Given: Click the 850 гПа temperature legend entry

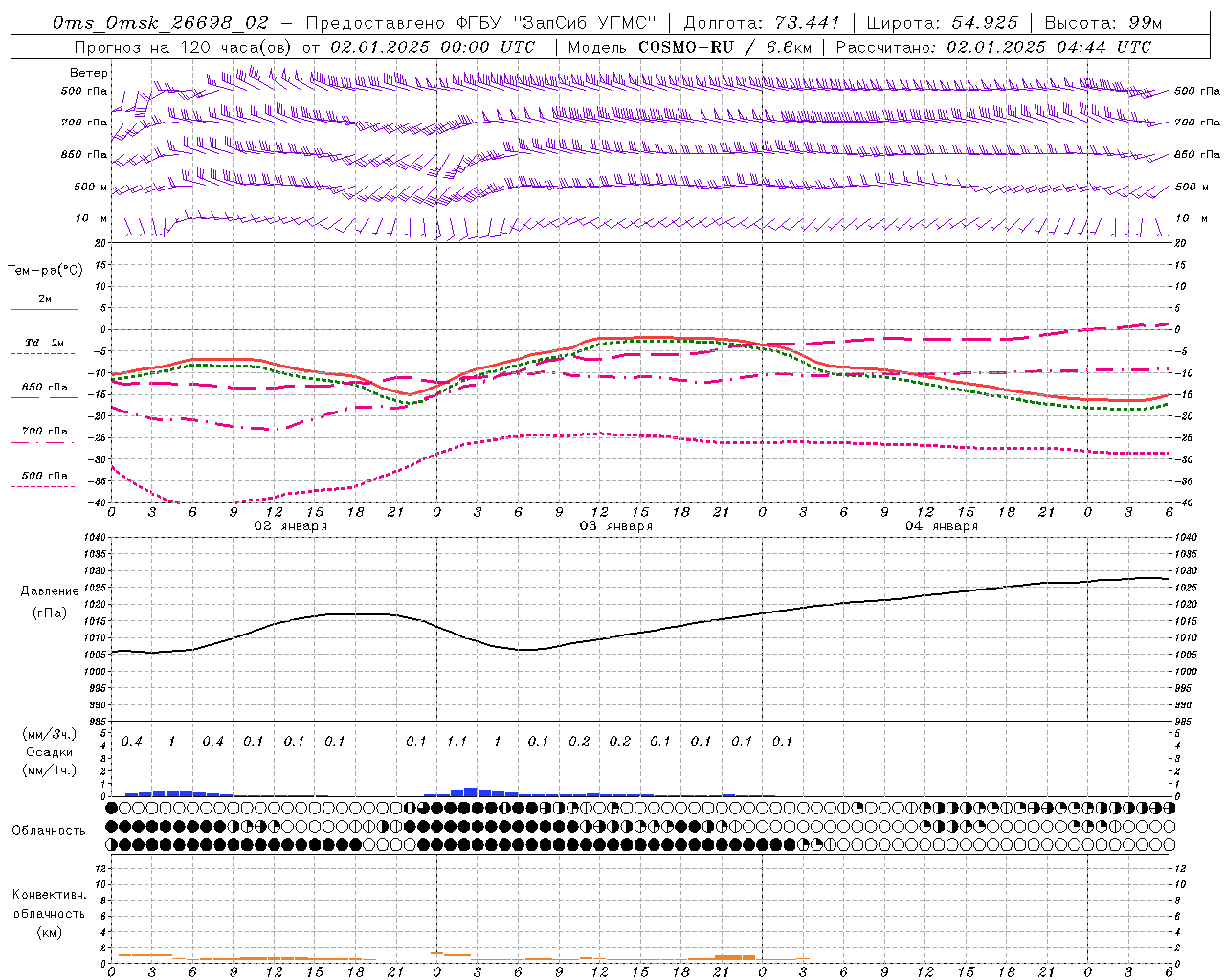Looking at the screenshot, I should [x=45, y=388].
